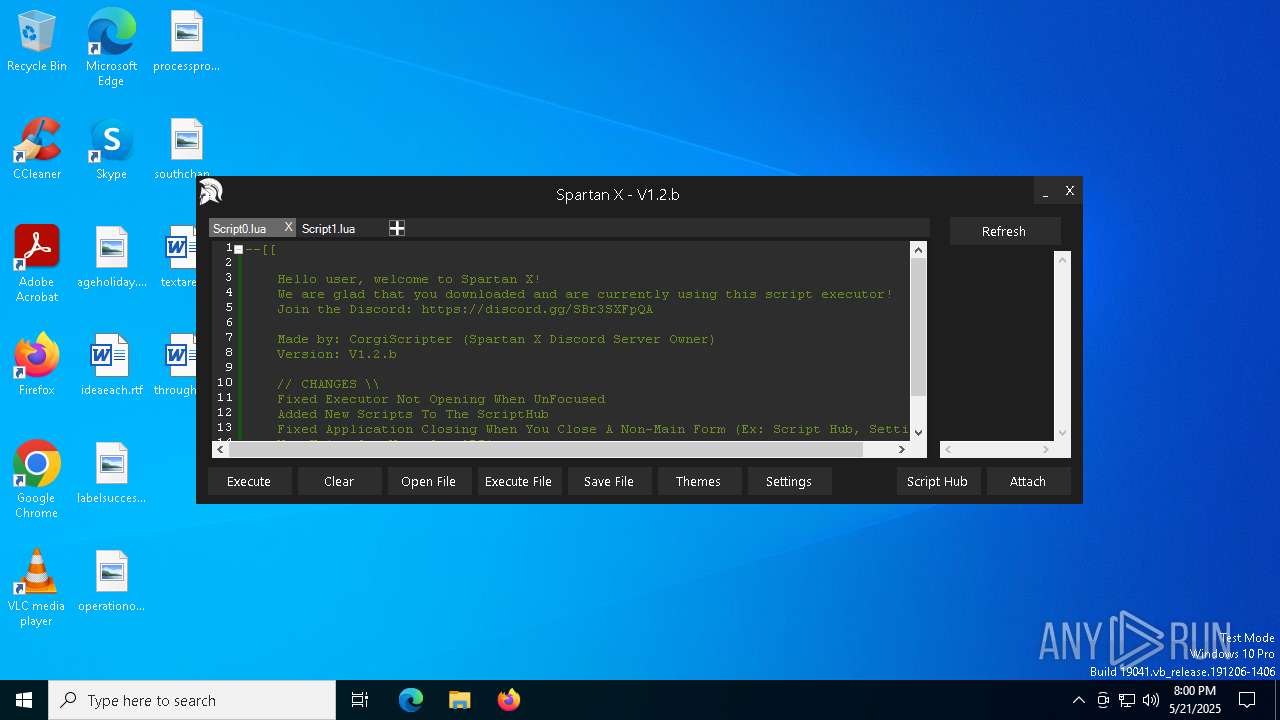Click the Attach button
Viewport: 1280px width, 720px height.
1027,481
